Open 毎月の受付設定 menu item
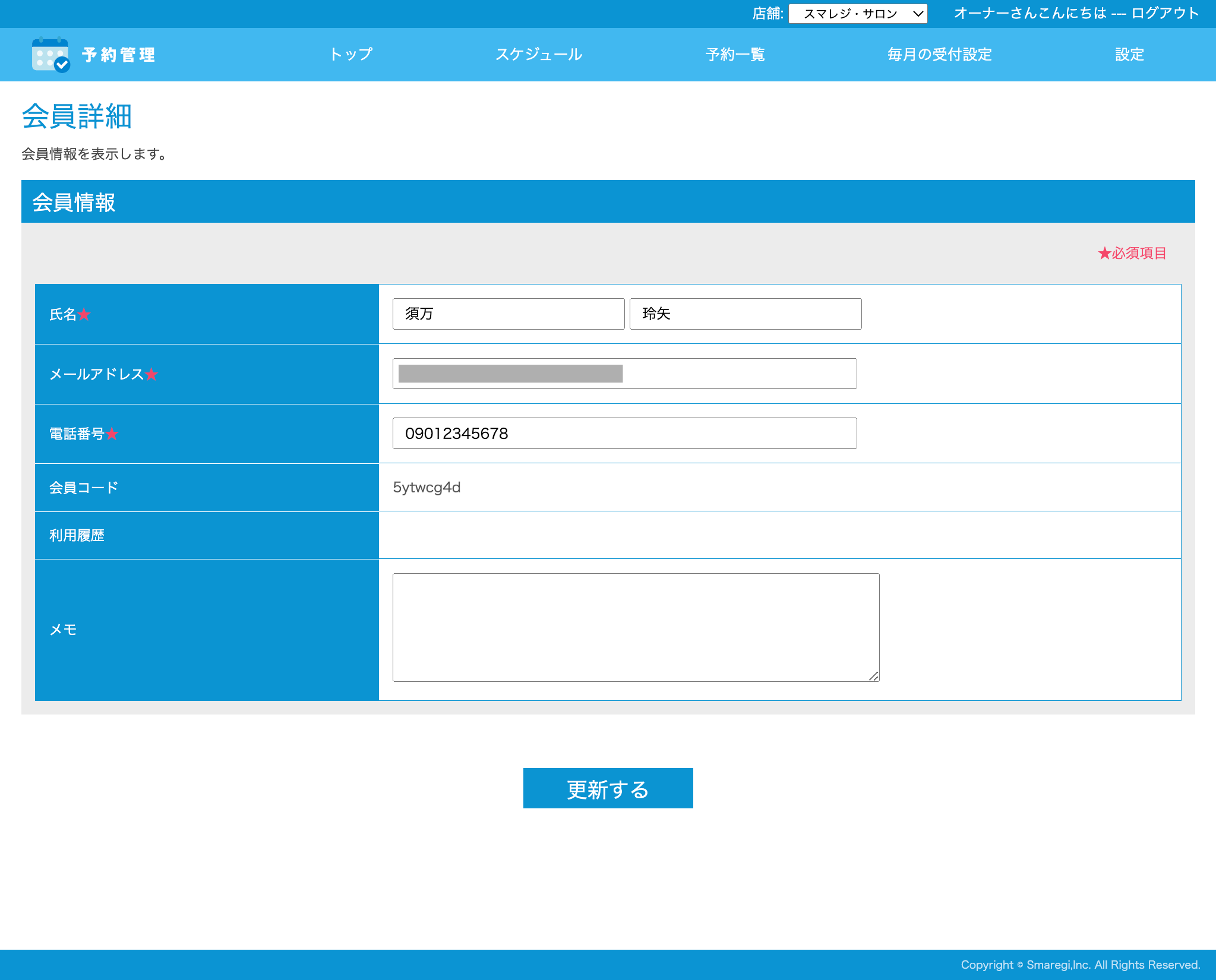The height and width of the screenshot is (980, 1216). click(939, 55)
